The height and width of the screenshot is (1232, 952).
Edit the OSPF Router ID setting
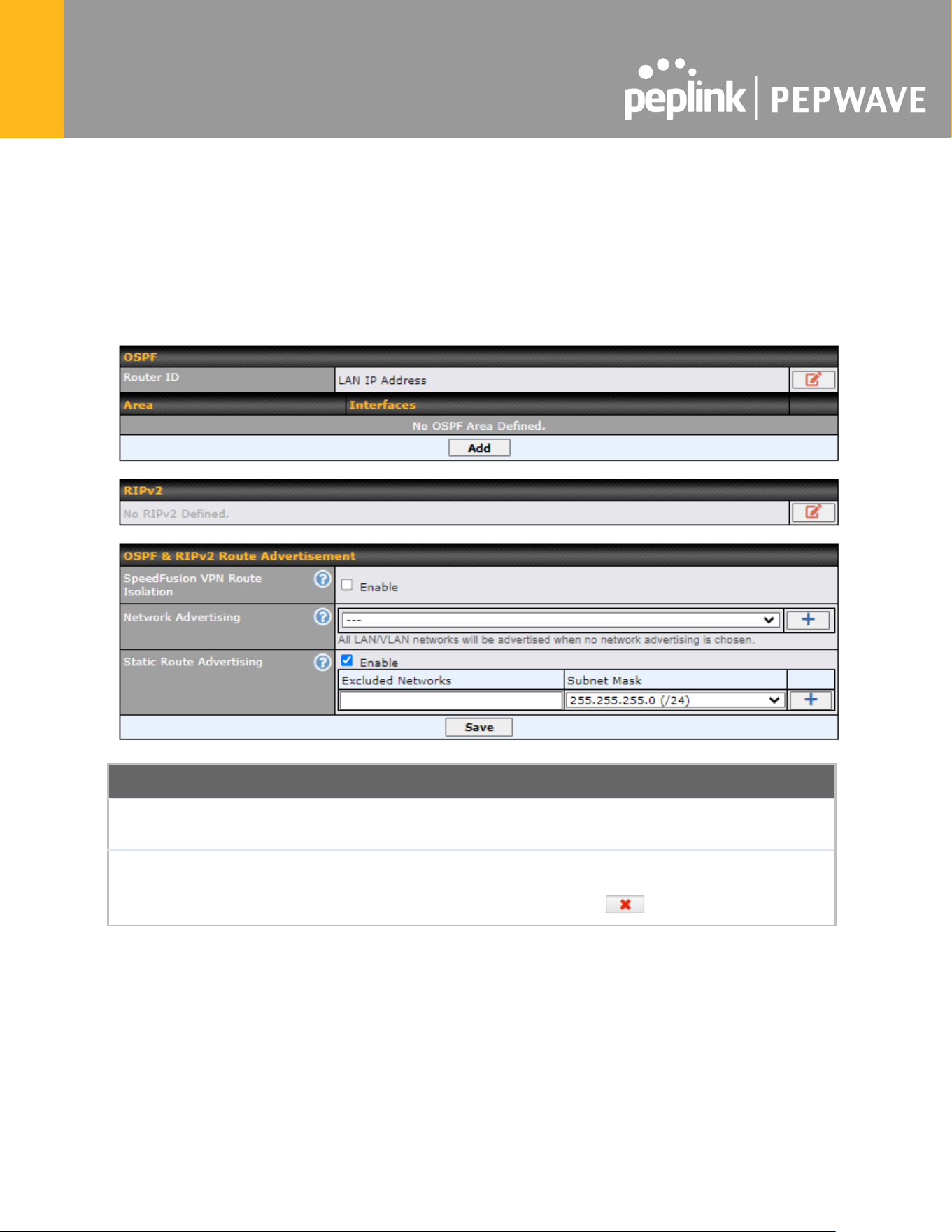[813, 380]
